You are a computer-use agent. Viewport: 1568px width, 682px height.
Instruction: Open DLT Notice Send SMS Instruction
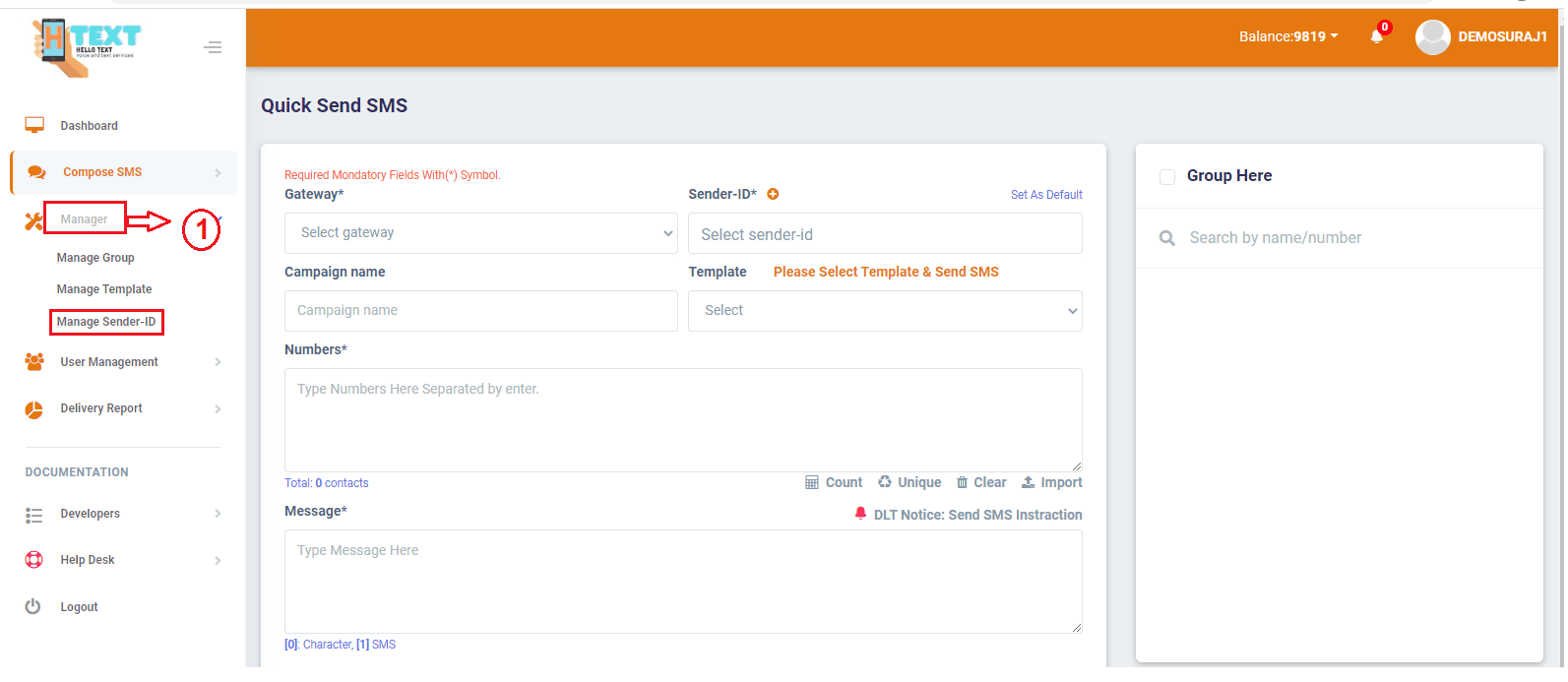[976, 515]
